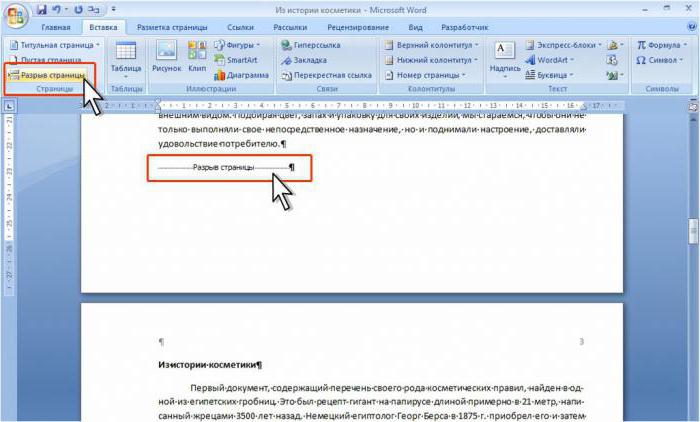Open the undo history arrow
Viewport: 700px width, 422px height.
click(x=66, y=9)
